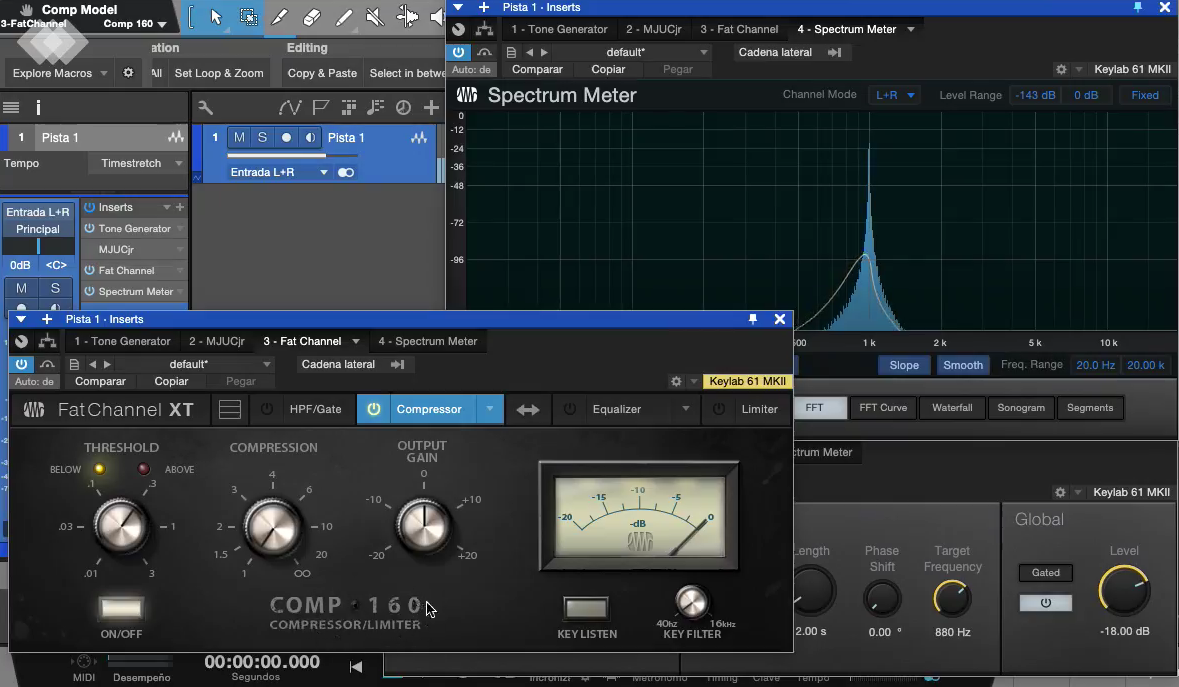Image resolution: width=1179 pixels, height=687 pixels.
Task: Open the Equalizer model dropdown
Action: coord(686,409)
